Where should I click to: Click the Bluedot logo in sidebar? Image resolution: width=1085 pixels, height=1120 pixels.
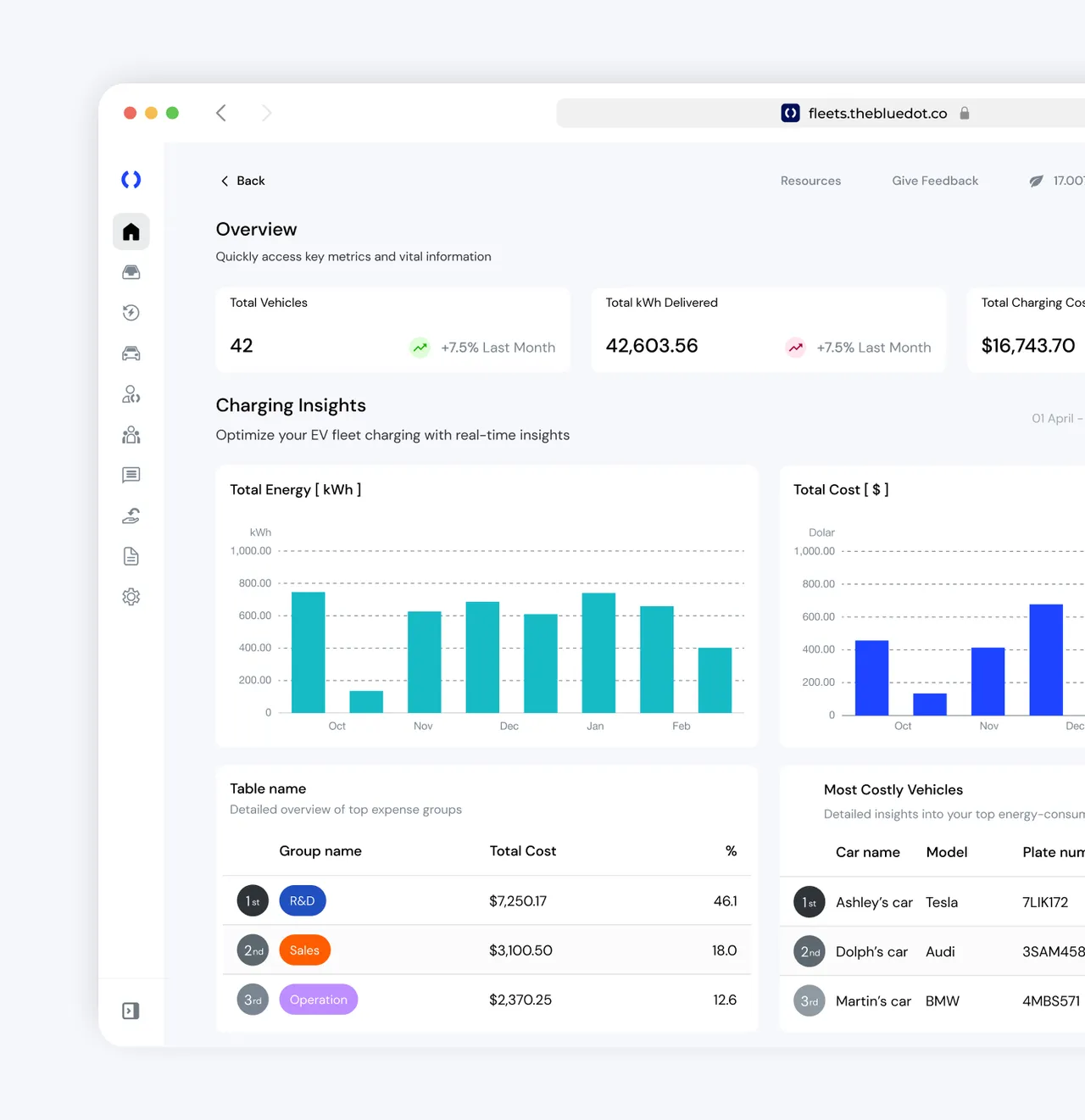tap(131, 180)
